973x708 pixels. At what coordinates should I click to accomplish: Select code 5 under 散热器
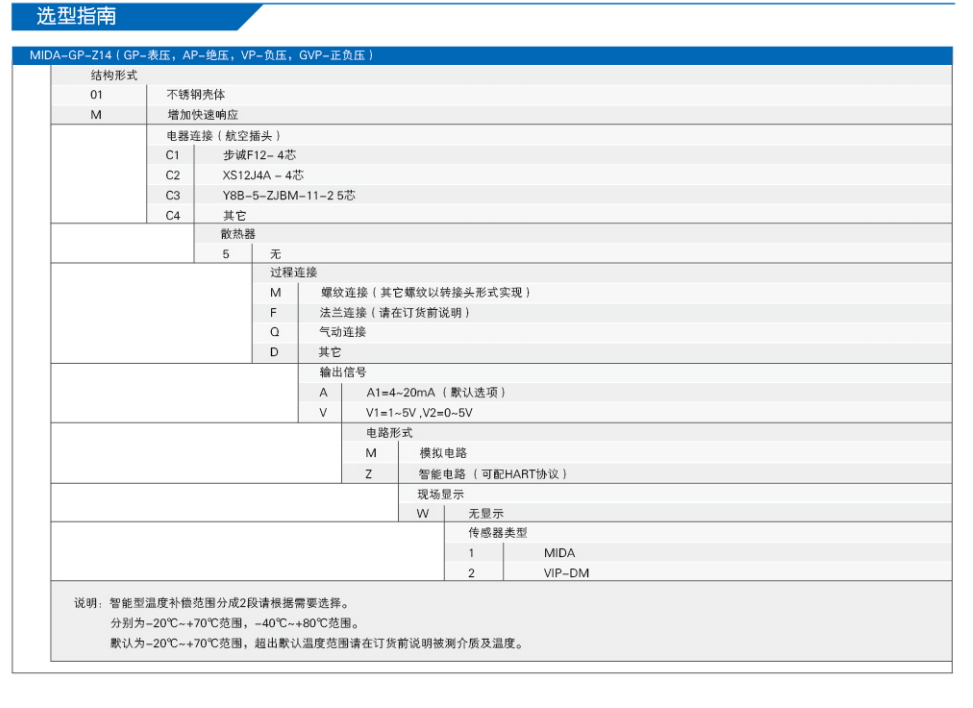[x=226, y=254]
